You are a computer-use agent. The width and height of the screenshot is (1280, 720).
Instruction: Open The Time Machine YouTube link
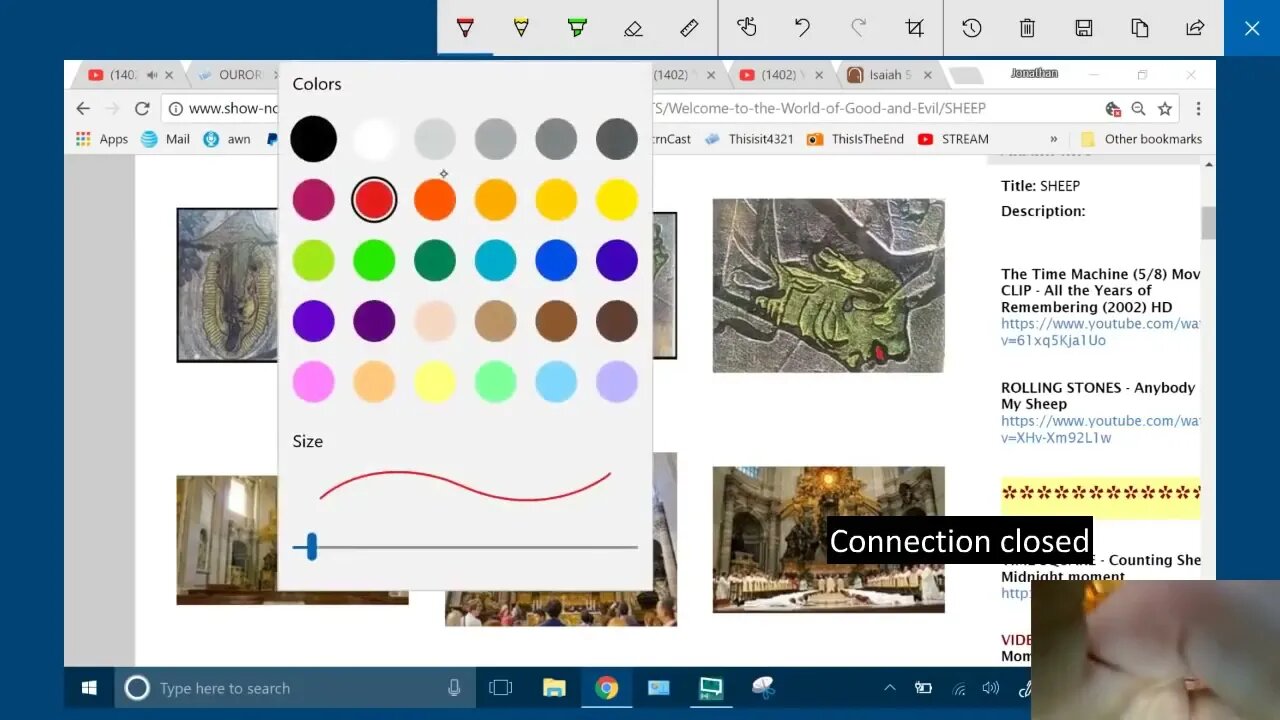click(x=1100, y=332)
